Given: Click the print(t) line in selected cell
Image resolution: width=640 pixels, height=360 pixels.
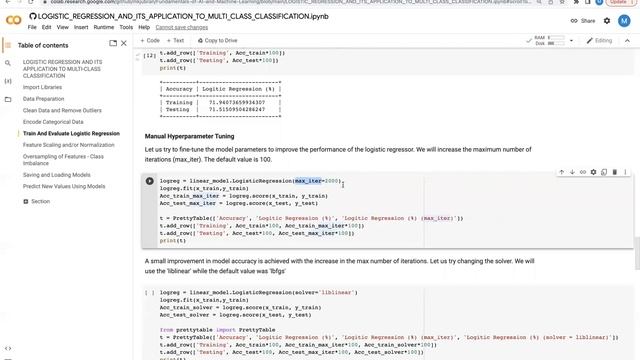Looking at the screenshot, I should [x=173, y=241].
